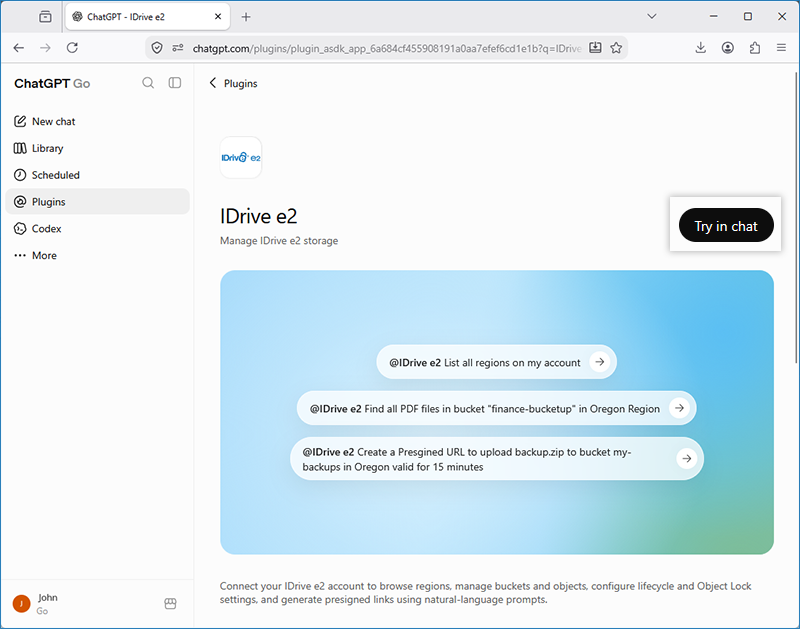Go back to the Plugins list

pyautogui.click(x=233, y=83)
